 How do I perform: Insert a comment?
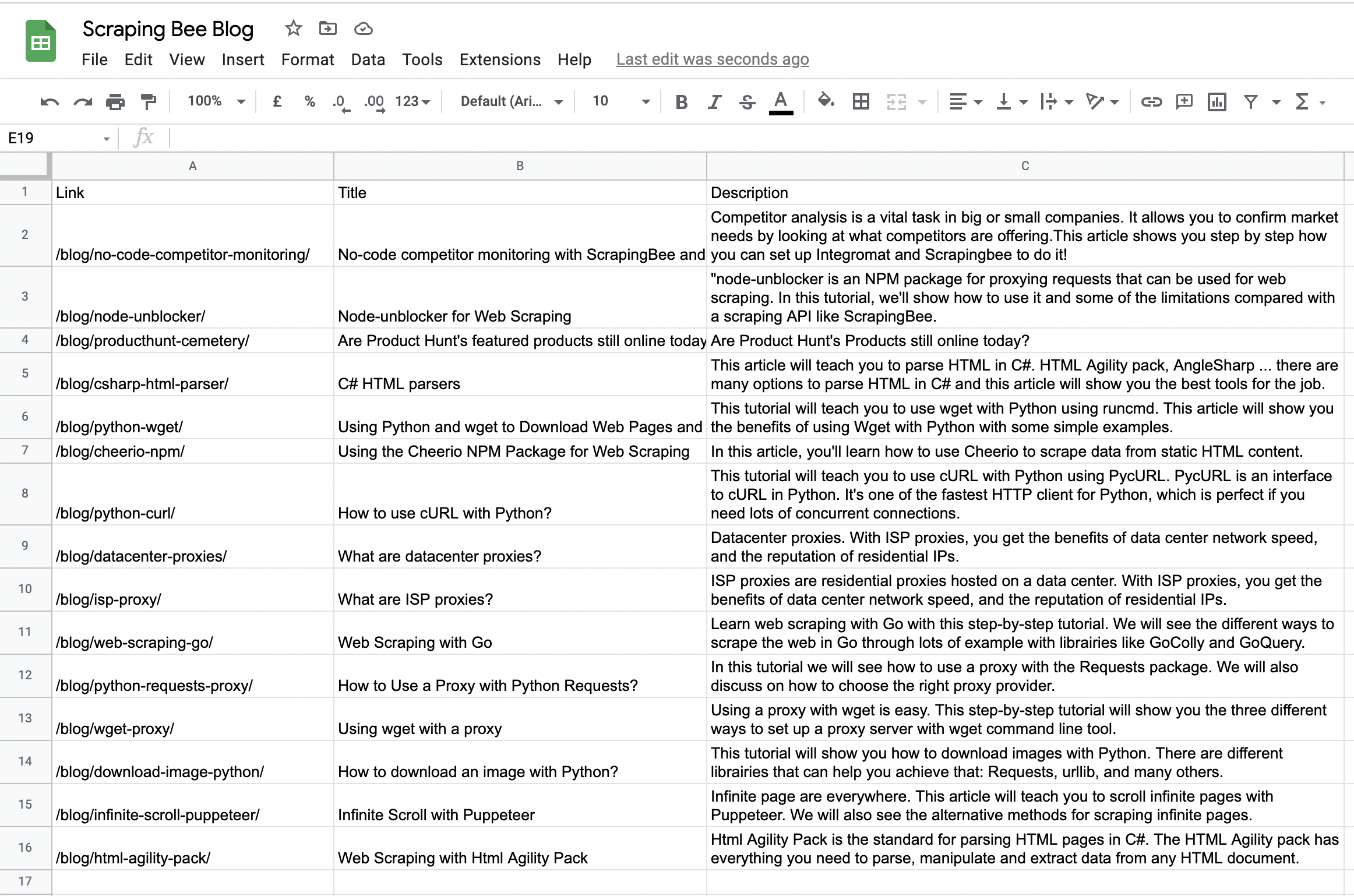click(x=1184, y=101)
